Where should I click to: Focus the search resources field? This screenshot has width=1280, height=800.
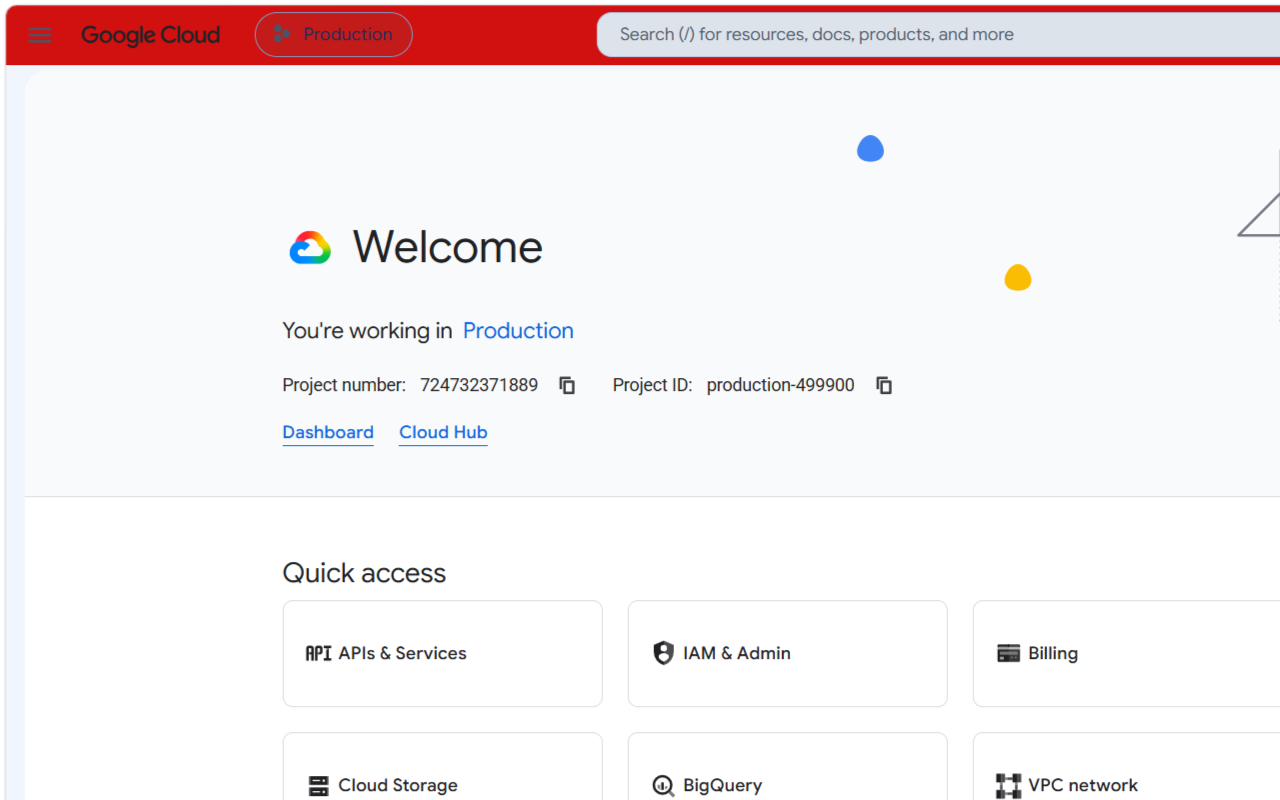point(938,35)
